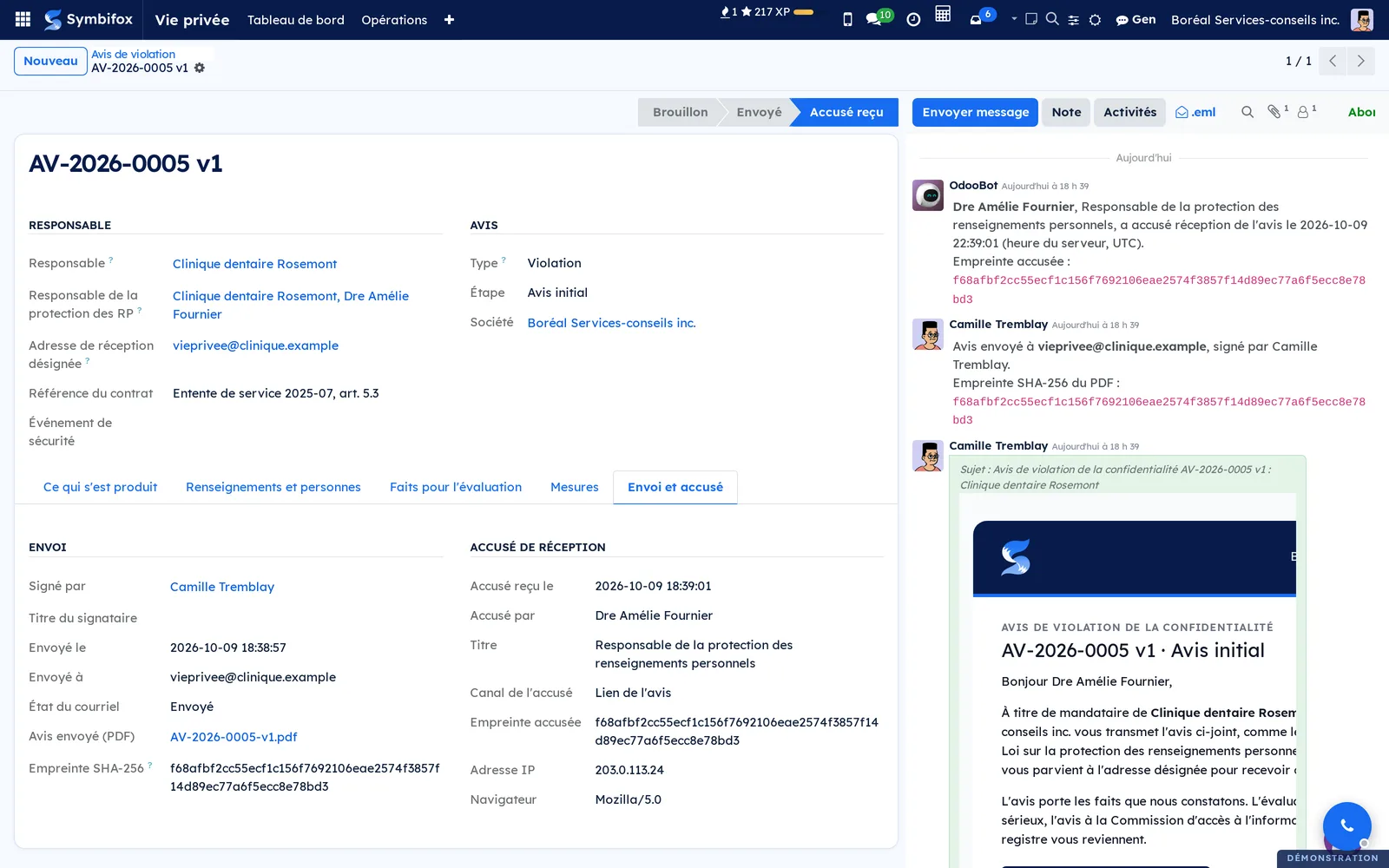Open company switcher Boréal Services-conseils inc.
The image size is (1389, 868).
1254,19
